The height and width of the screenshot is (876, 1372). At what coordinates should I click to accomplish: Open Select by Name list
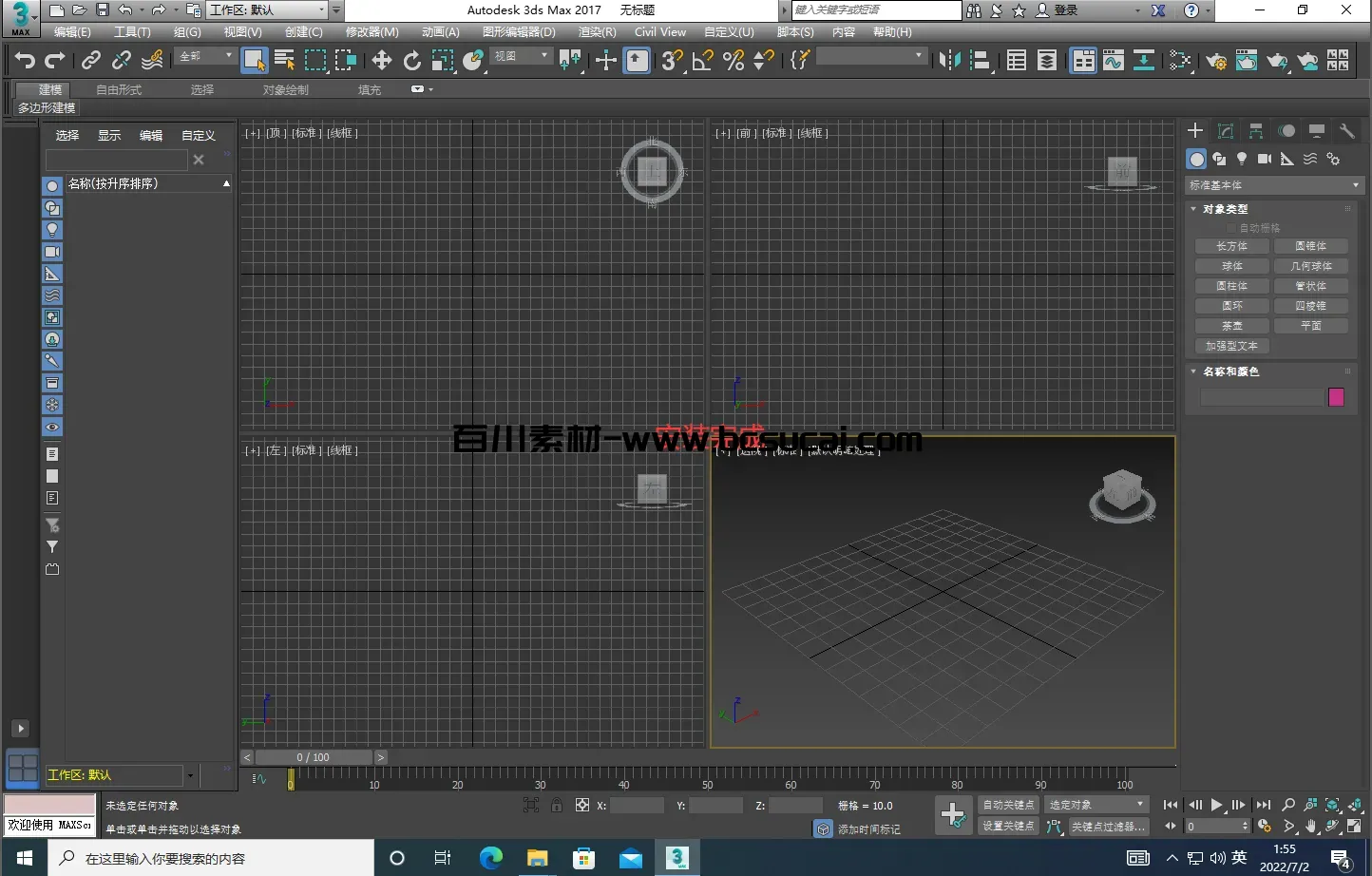284,61
